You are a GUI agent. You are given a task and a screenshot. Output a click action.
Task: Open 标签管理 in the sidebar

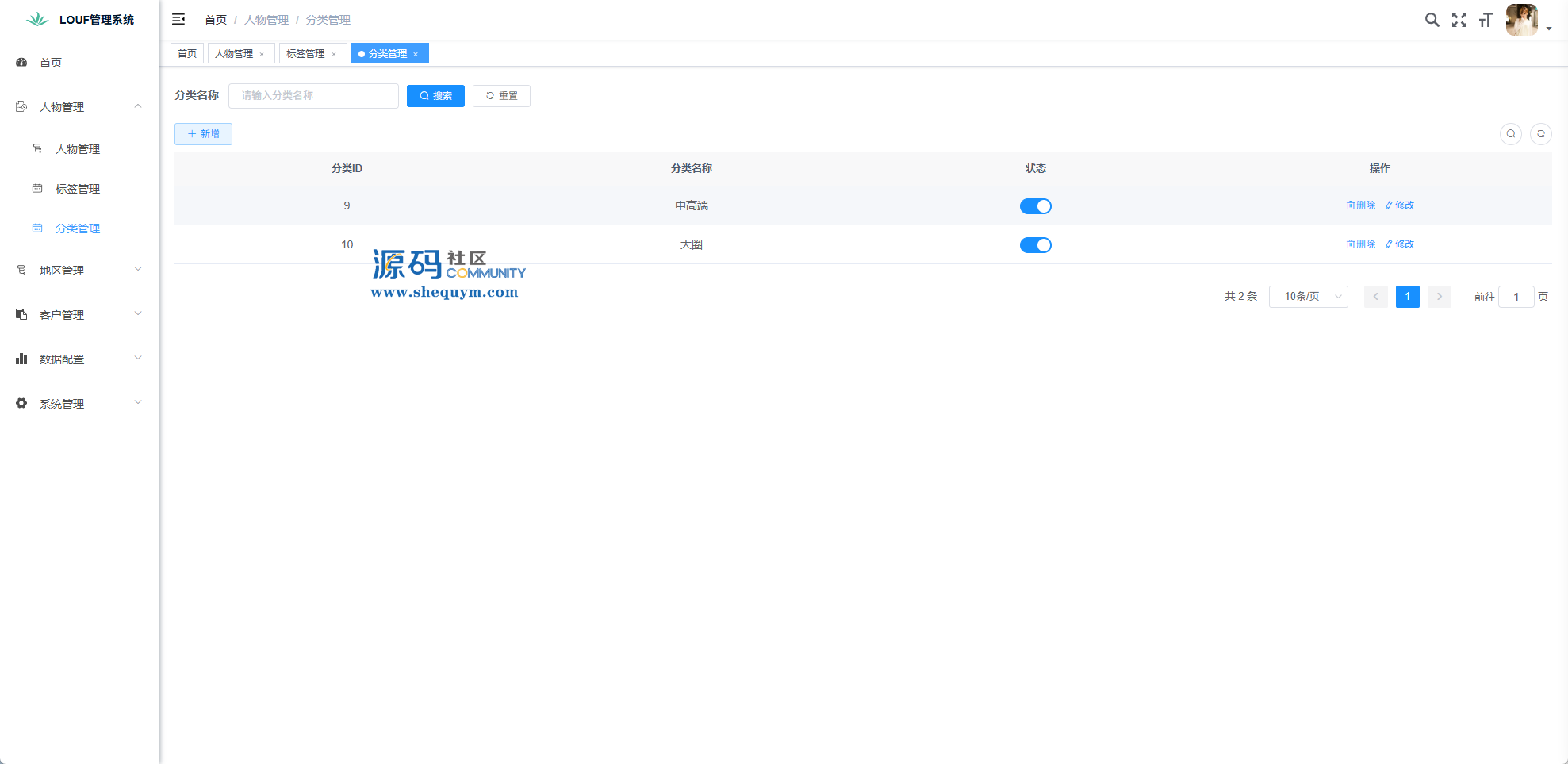click(78, 189)
